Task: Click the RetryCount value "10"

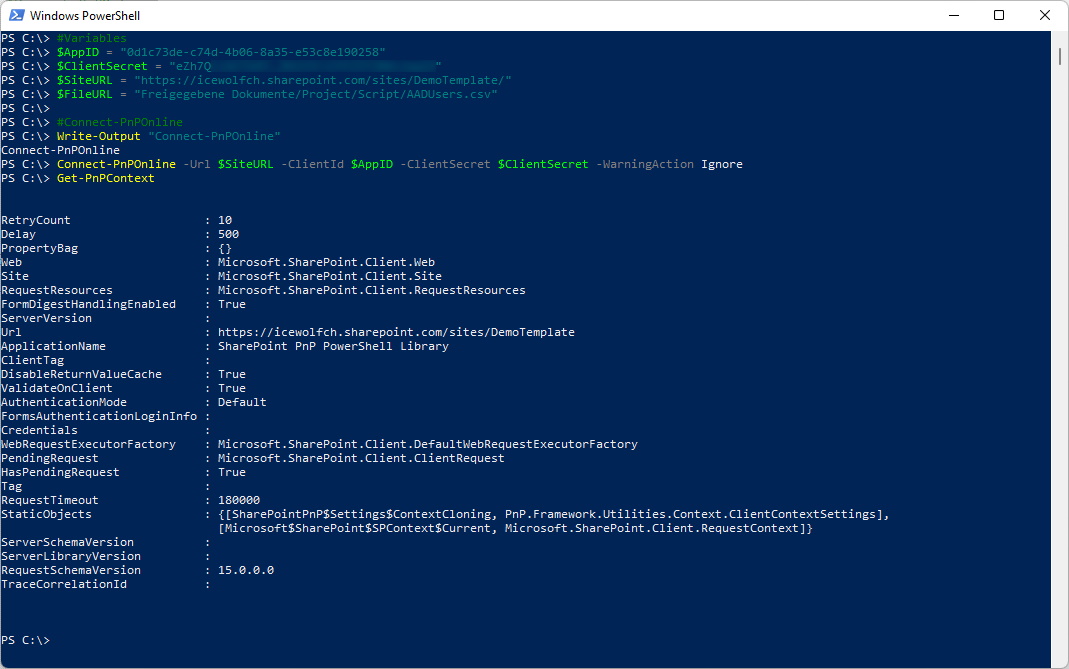Action: coord(225,220)
